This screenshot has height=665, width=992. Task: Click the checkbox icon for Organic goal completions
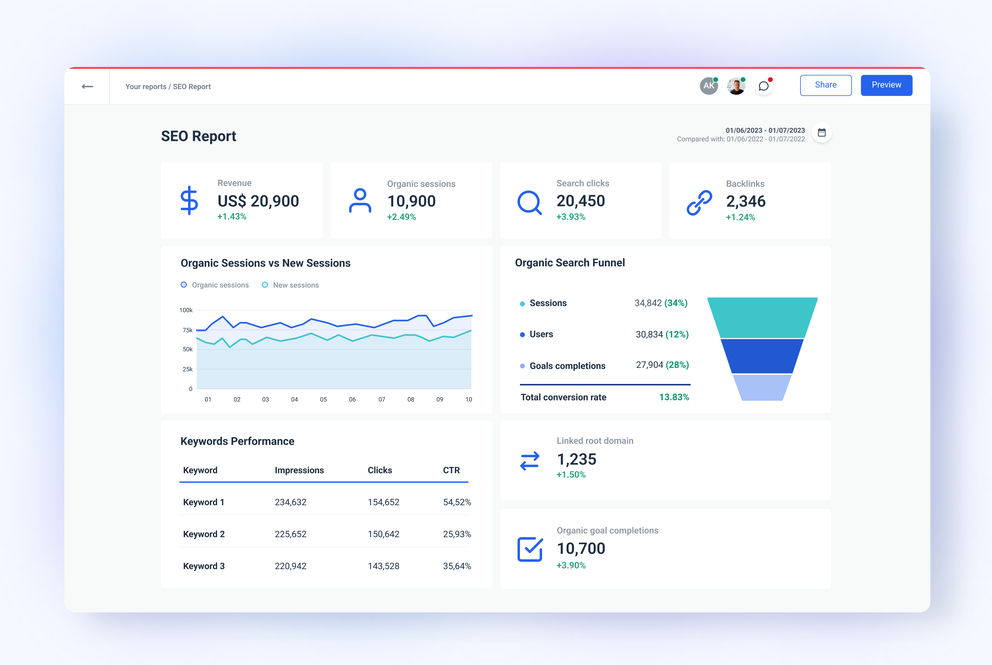(x=530, y=549)
